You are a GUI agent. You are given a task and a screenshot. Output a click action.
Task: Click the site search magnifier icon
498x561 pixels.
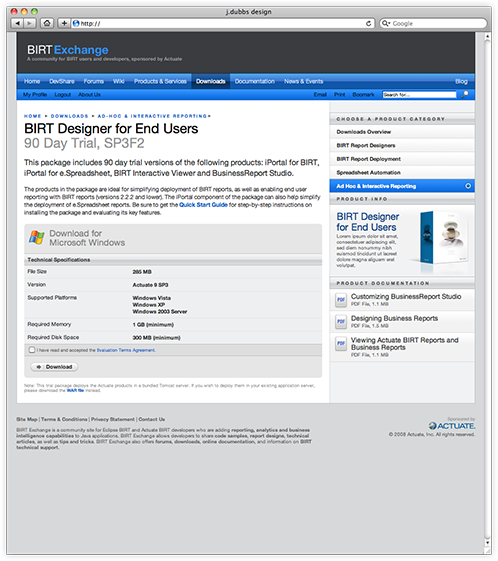pyautogui.click(x=464, y=94)
